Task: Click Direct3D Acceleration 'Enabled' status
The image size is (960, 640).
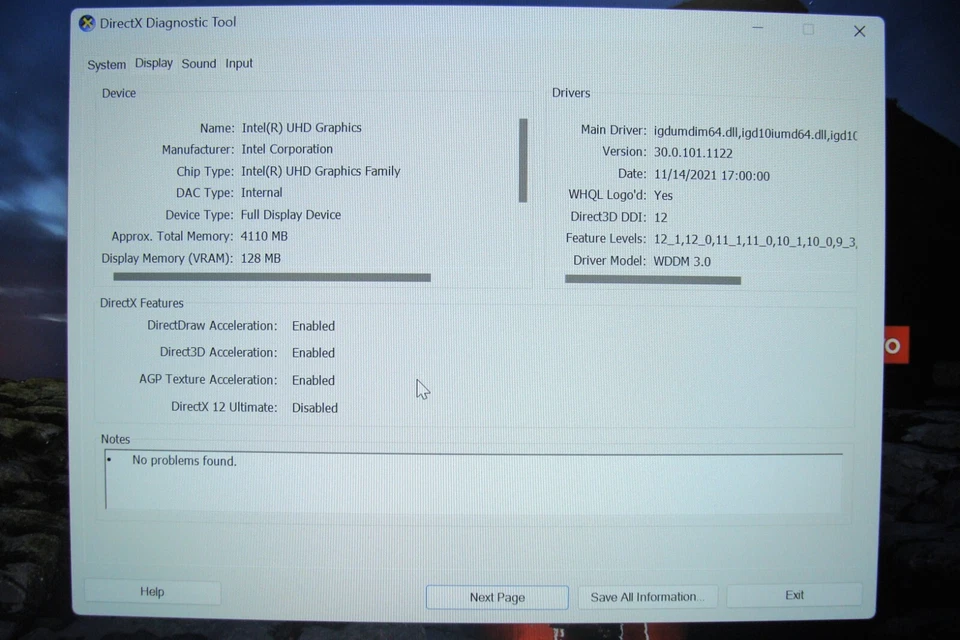Action: pyautogui.click(x=313, y=353)
